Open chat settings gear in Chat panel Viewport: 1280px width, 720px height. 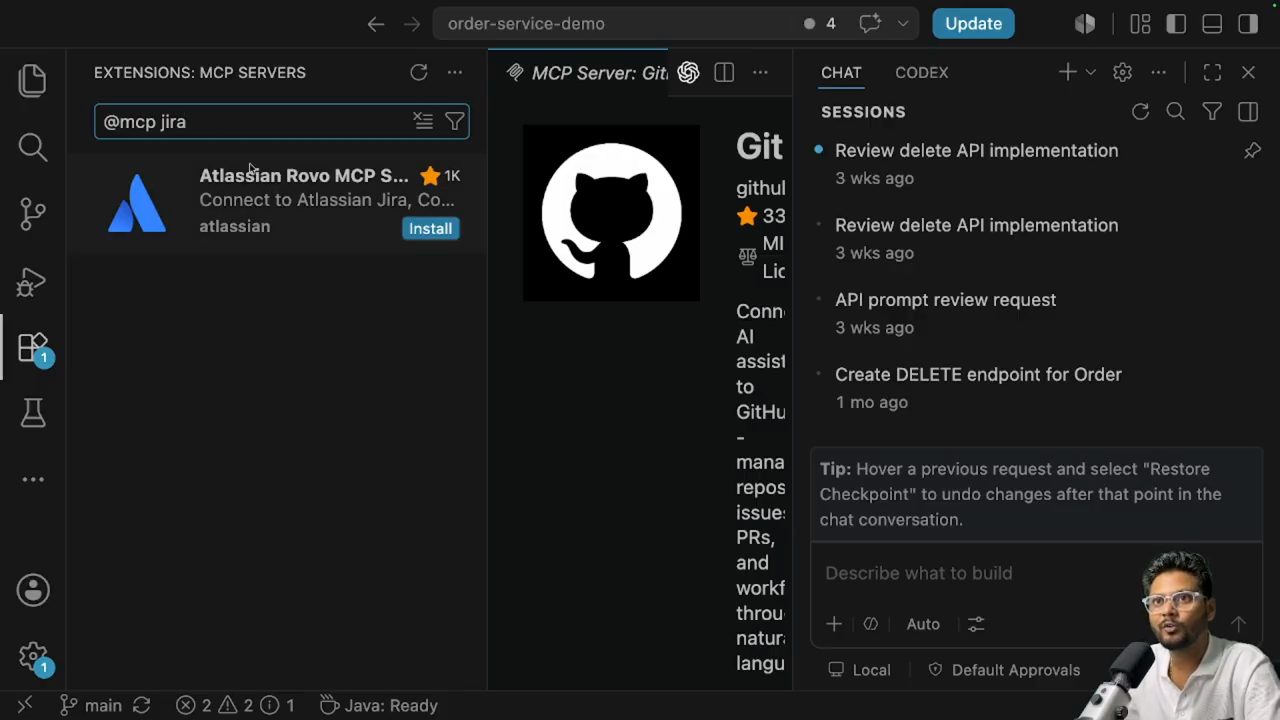click(1122, 72)
